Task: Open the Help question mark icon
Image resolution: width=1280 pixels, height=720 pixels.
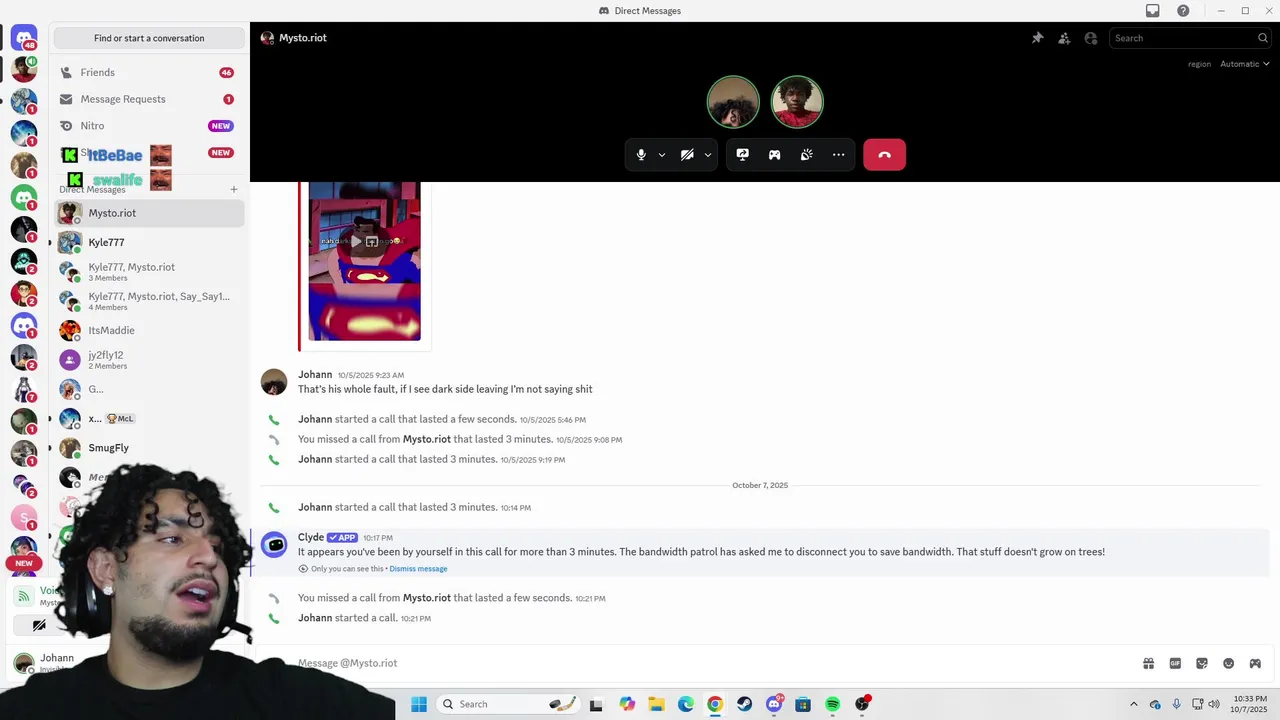Action: pyautogui.click(x=1183, y=11)
